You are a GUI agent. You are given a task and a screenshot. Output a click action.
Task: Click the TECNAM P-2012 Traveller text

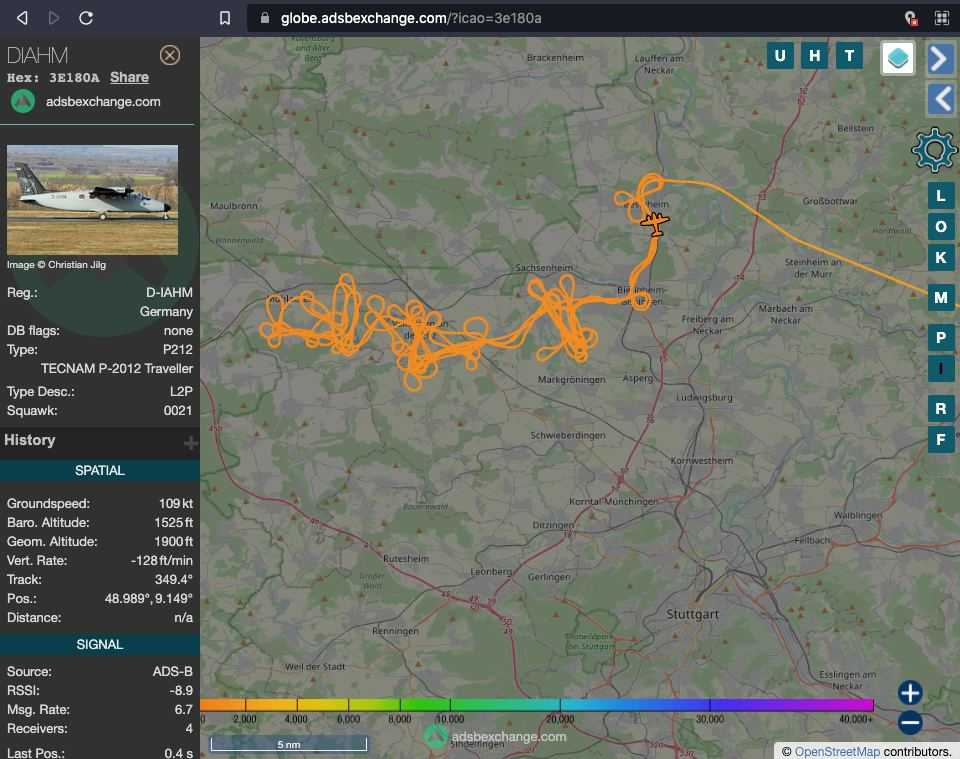(x=117, y=368)
